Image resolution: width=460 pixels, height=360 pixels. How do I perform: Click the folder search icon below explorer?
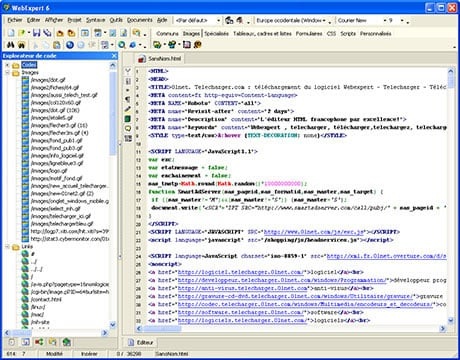(x=53, y=342)
